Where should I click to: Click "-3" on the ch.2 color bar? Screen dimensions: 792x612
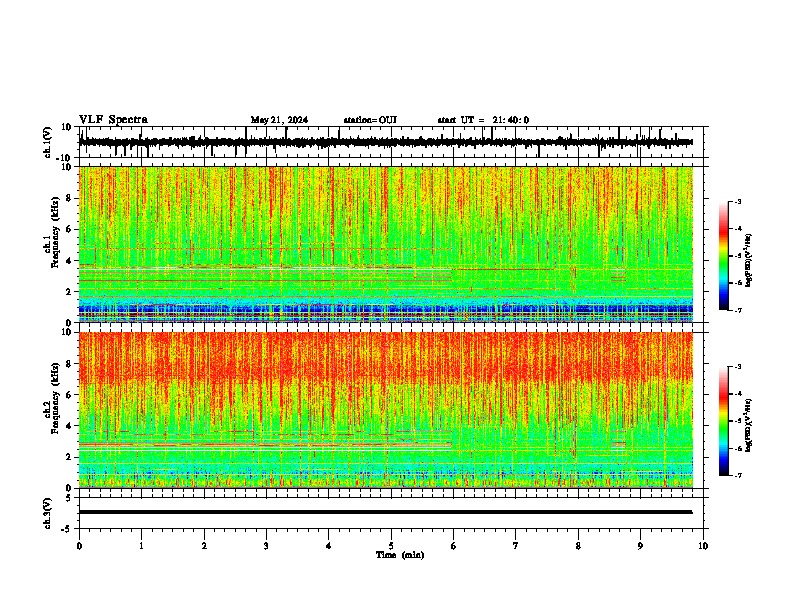pyautogui.click(x=738, y=367)
